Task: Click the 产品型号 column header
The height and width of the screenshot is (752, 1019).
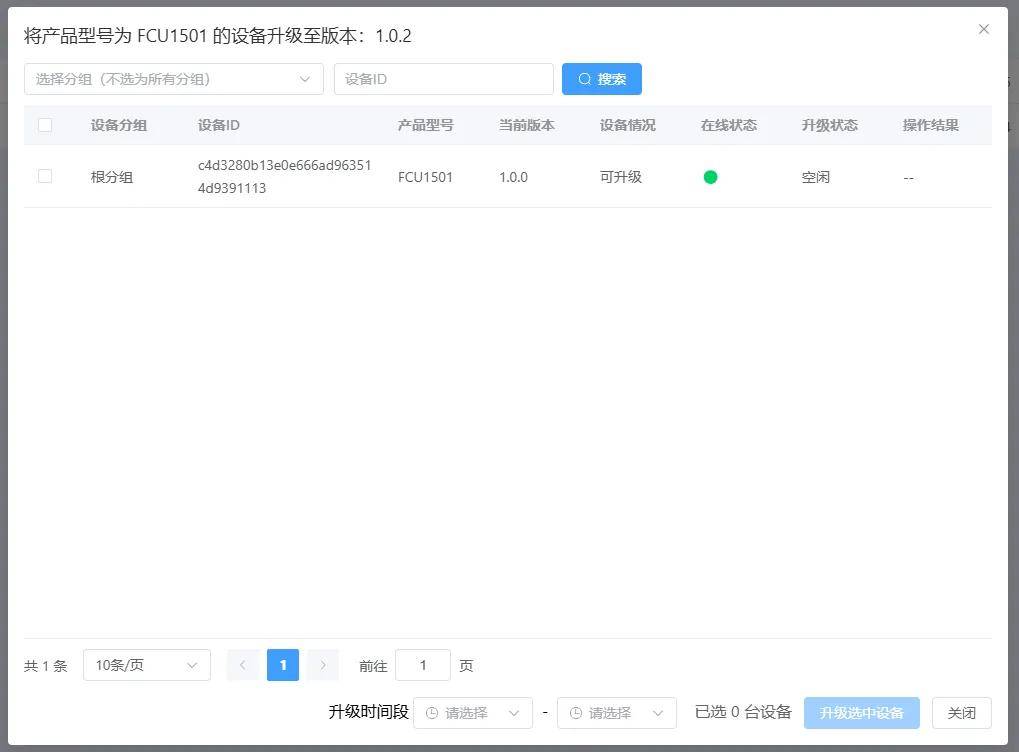Action: tap(426, 125)
